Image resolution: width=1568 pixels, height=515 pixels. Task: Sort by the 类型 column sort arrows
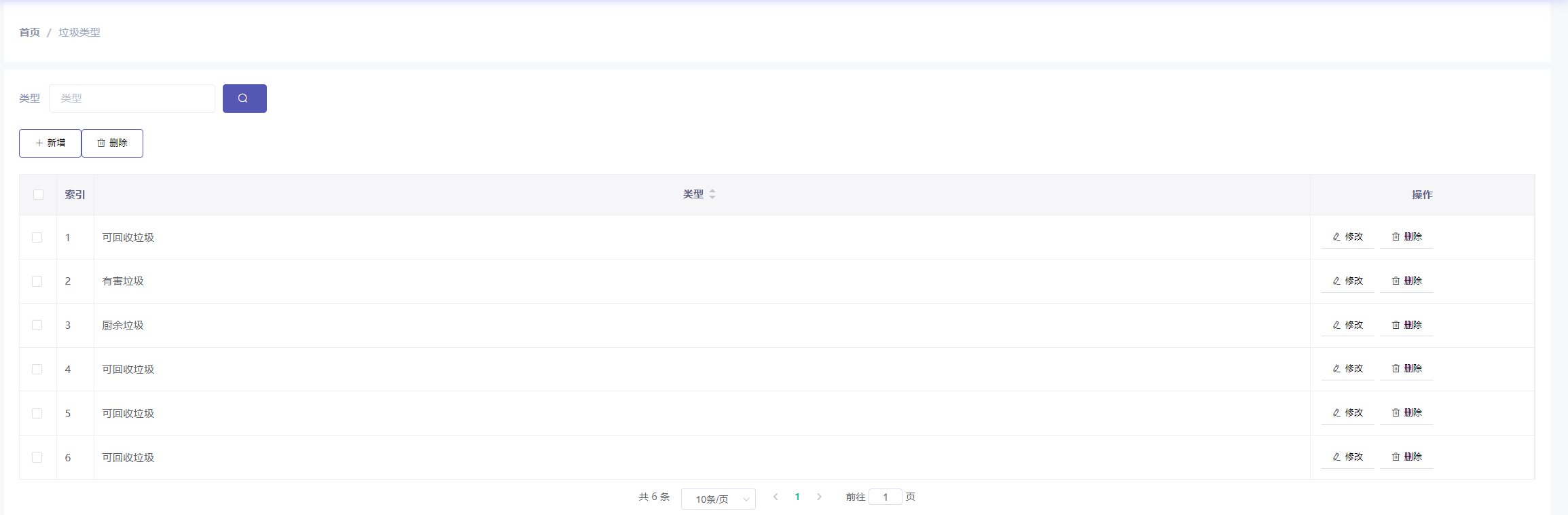pyautogui.click(x=712, y=194)
